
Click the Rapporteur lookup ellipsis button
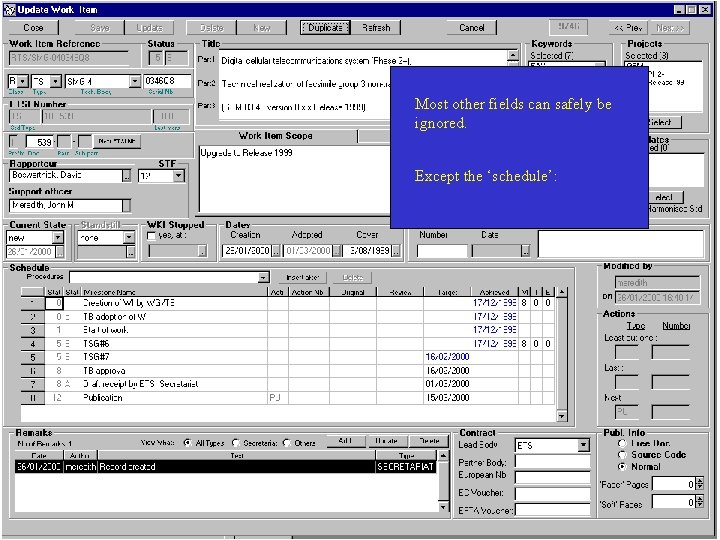click(126, 176)
